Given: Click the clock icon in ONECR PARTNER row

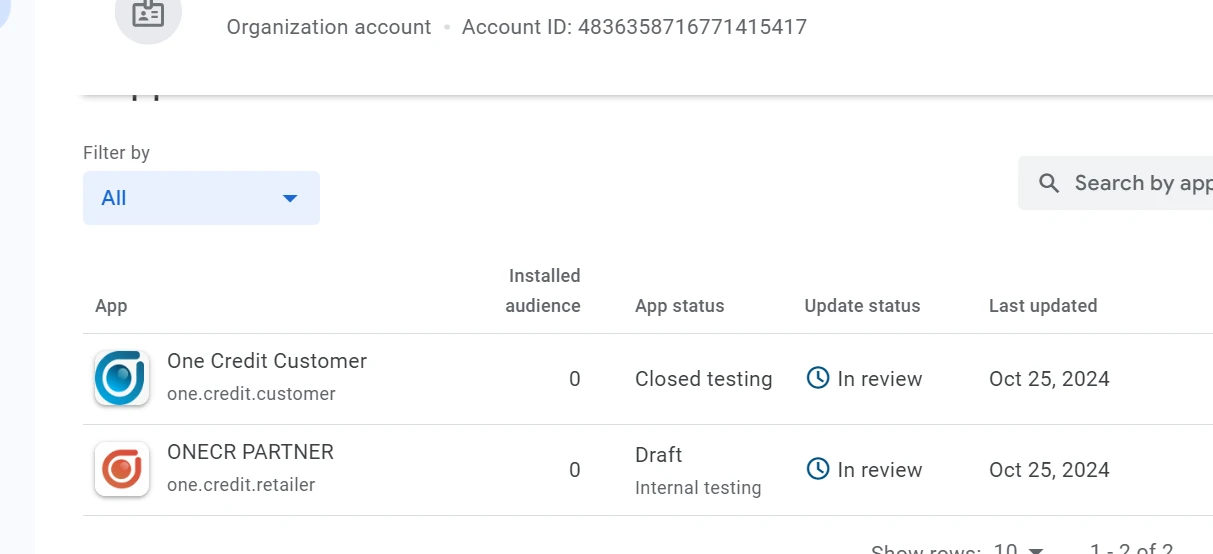Looking at the screenshot, I should coord(818,469).
